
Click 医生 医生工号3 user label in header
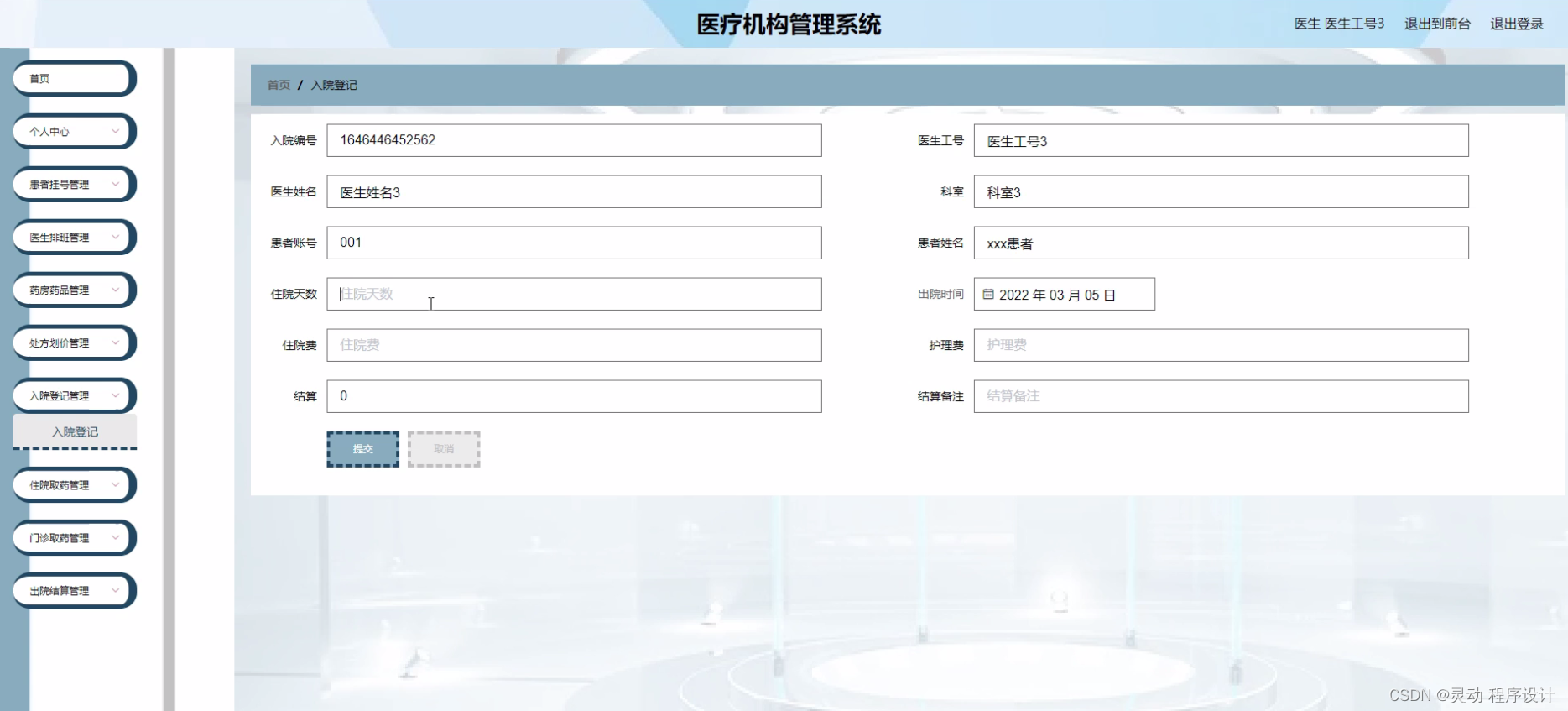point(1339,24)
